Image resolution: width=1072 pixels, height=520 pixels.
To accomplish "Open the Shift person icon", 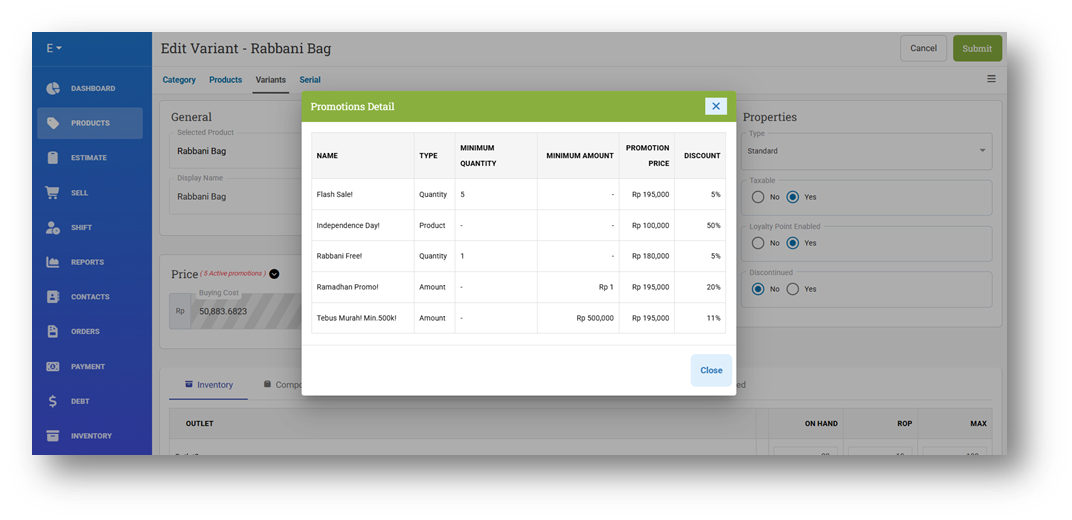I will coord(53,228).
